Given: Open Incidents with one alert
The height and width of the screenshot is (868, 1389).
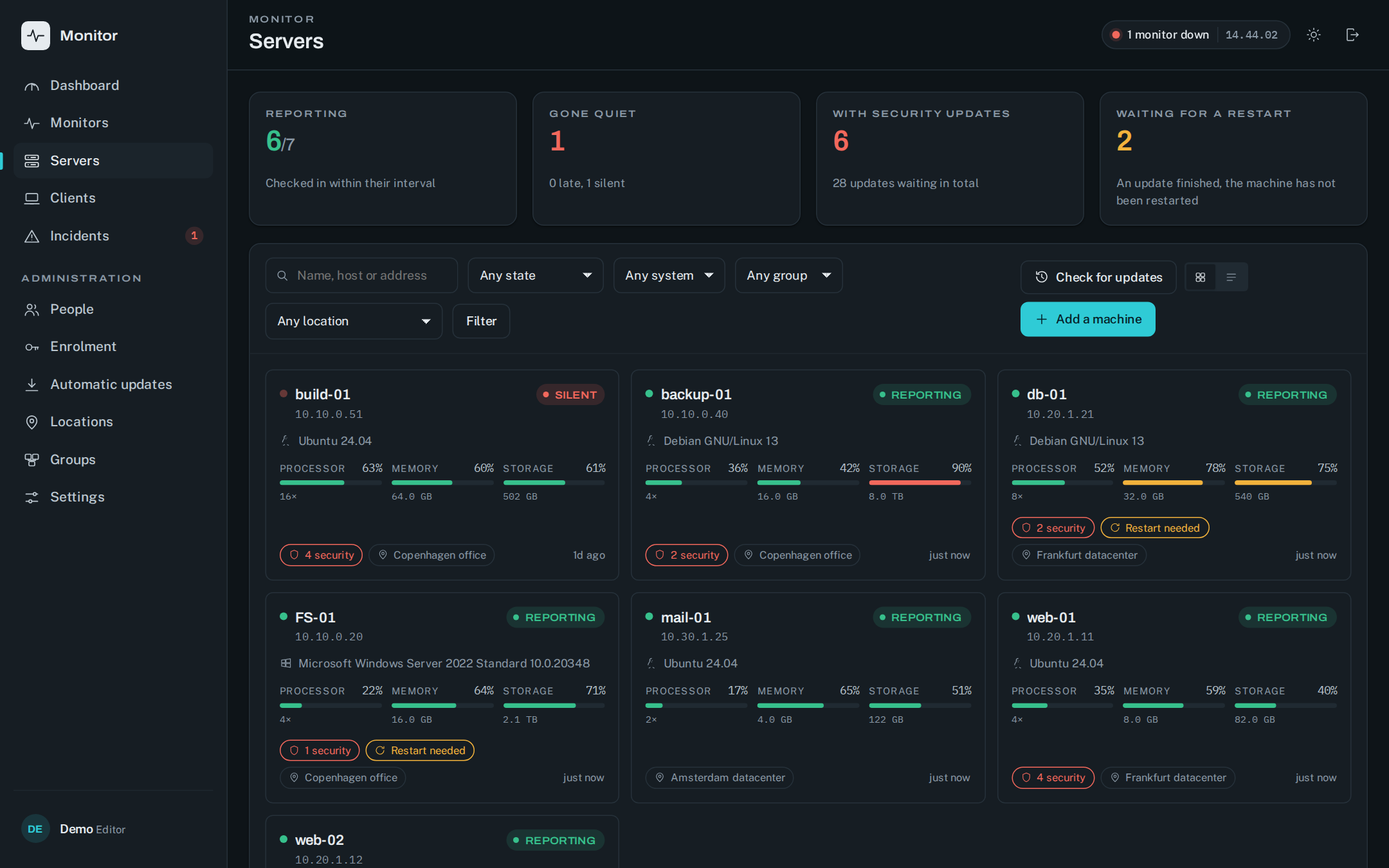Looking at the screenshot, I should [x=113, y=236].
